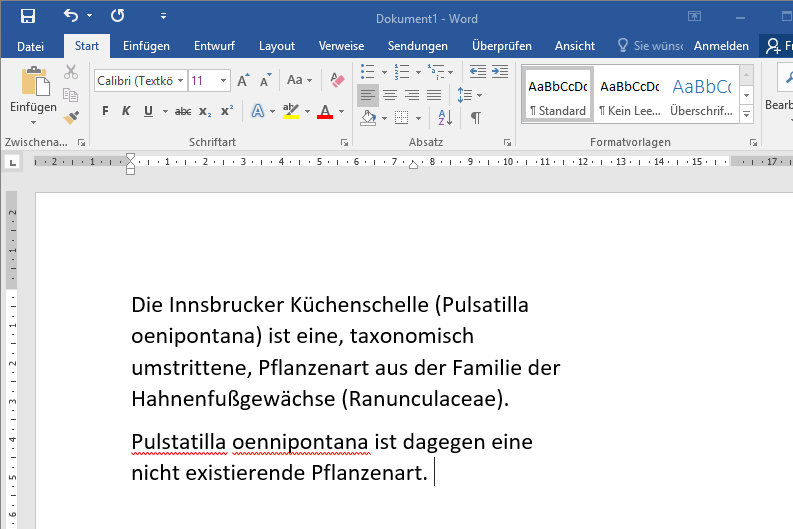Save the document with the floppy disk icon
Viewport: 793px width, 529px height.
click(28, 16)
